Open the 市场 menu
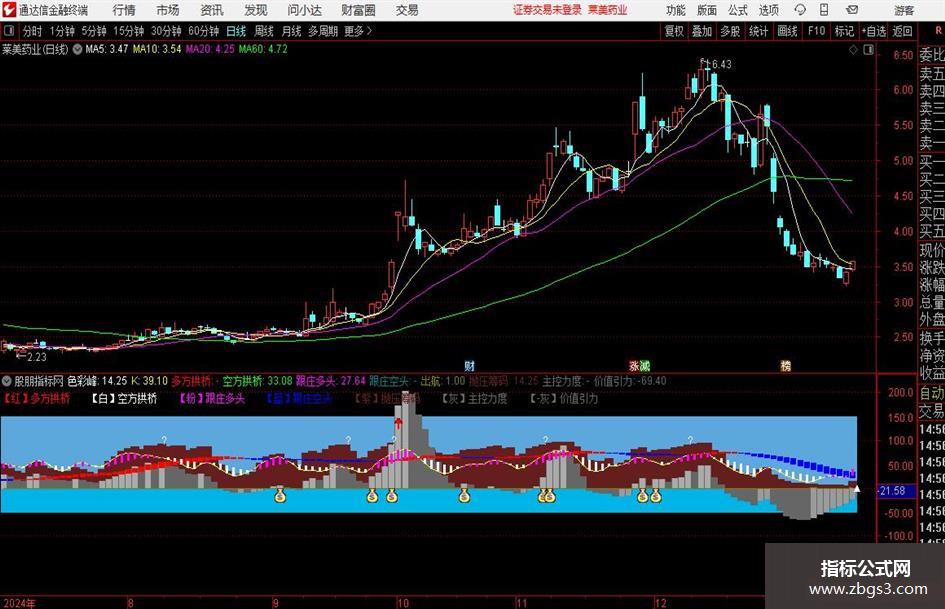945x609 pixels. [x=168, y=10]
